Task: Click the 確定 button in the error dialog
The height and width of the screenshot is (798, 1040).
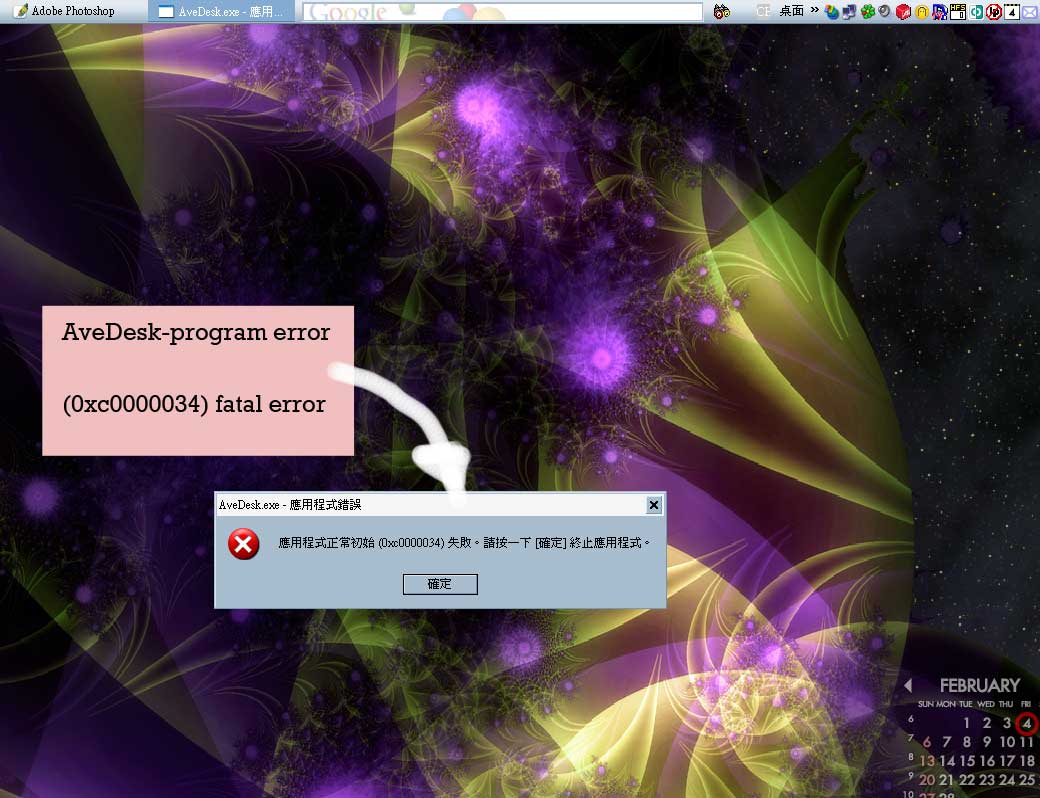Action: point(440,584)
